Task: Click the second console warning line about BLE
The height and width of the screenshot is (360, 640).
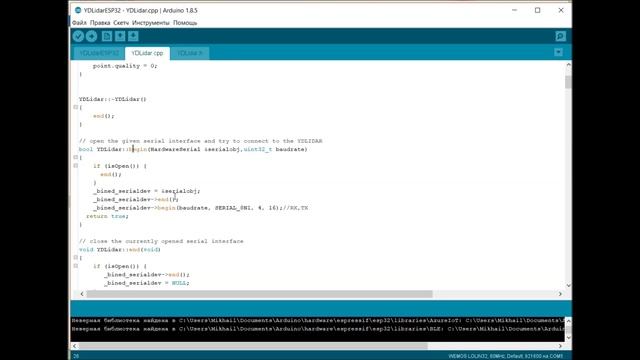Action: (318, 329)
